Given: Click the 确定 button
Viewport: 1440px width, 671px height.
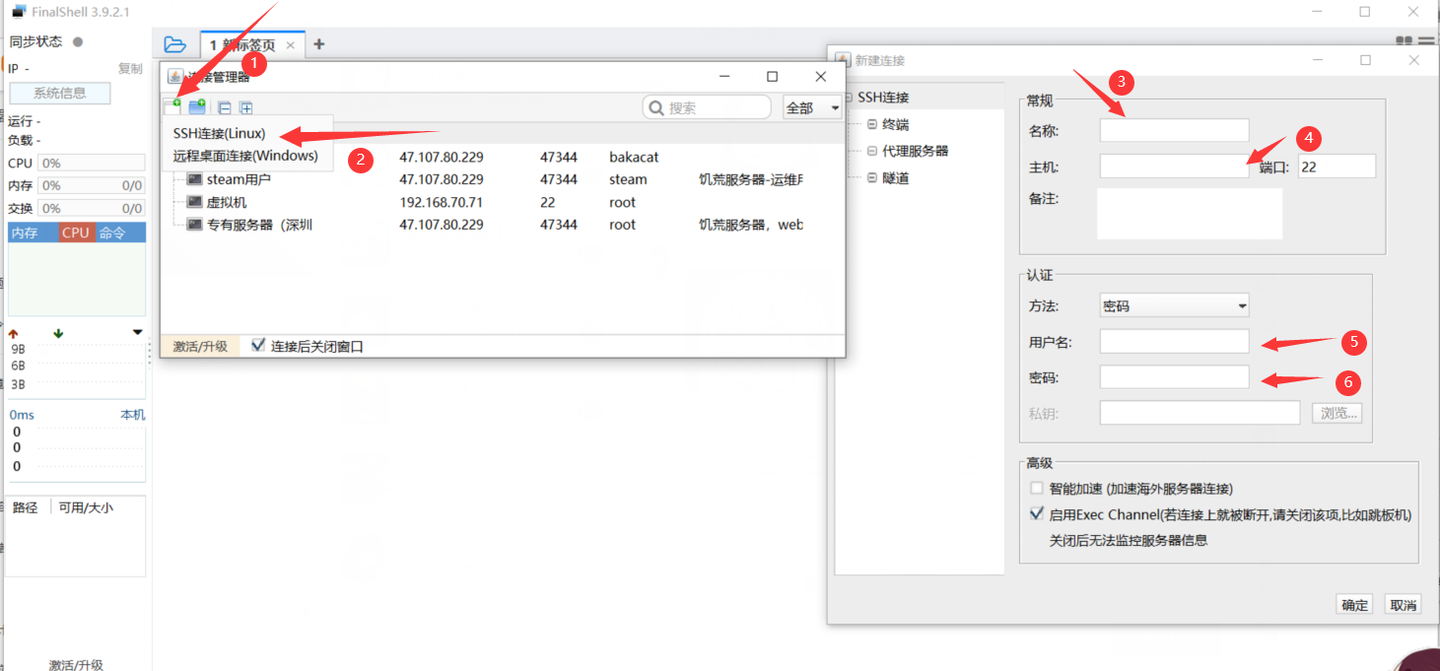Looking at the screenshot, I should tap(1355, 604).
